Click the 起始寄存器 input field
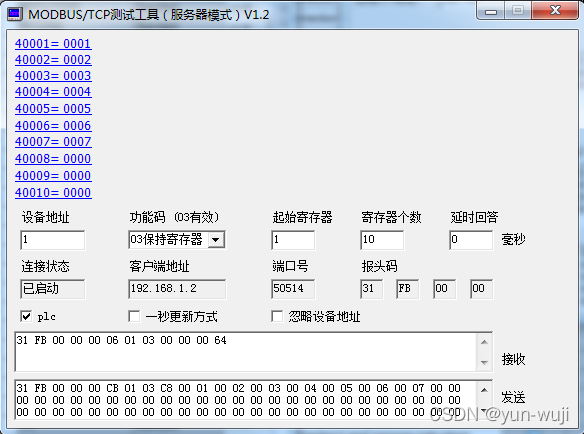Image resolution: width=584 pixels, height=434 pixels. pos(293,240)
